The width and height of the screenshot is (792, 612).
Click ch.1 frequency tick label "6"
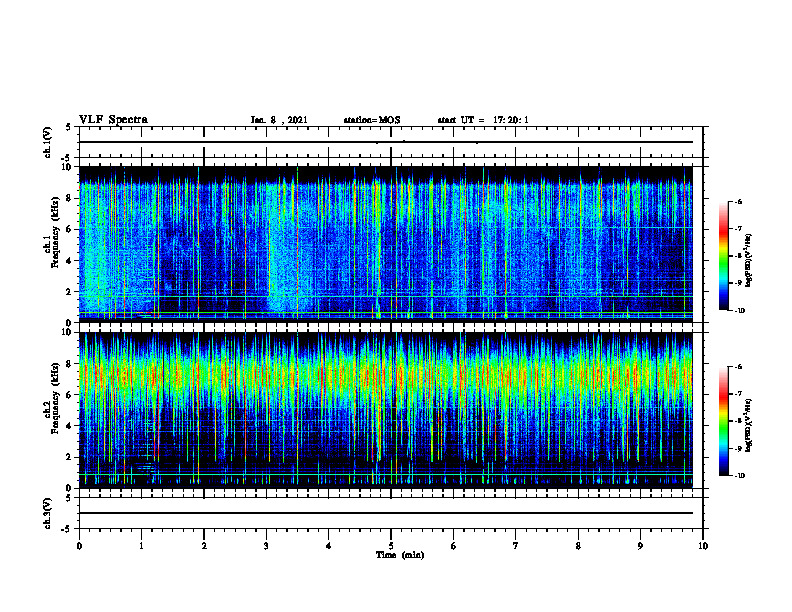tap(70, 229)
